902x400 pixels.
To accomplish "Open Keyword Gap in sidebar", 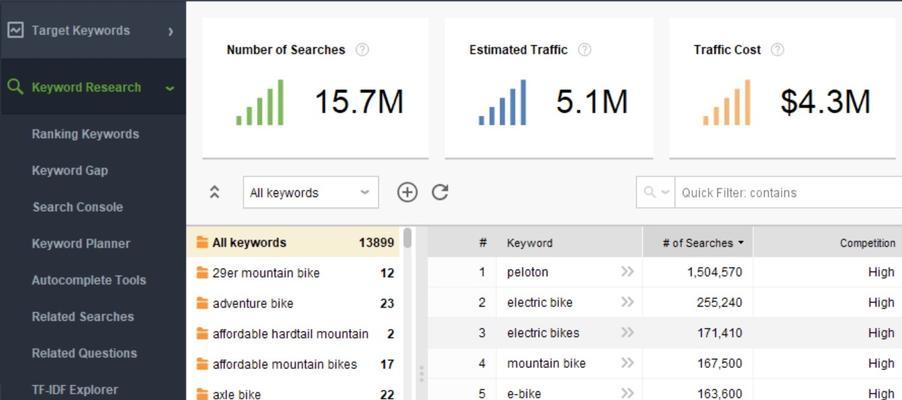I will [70, 170].
